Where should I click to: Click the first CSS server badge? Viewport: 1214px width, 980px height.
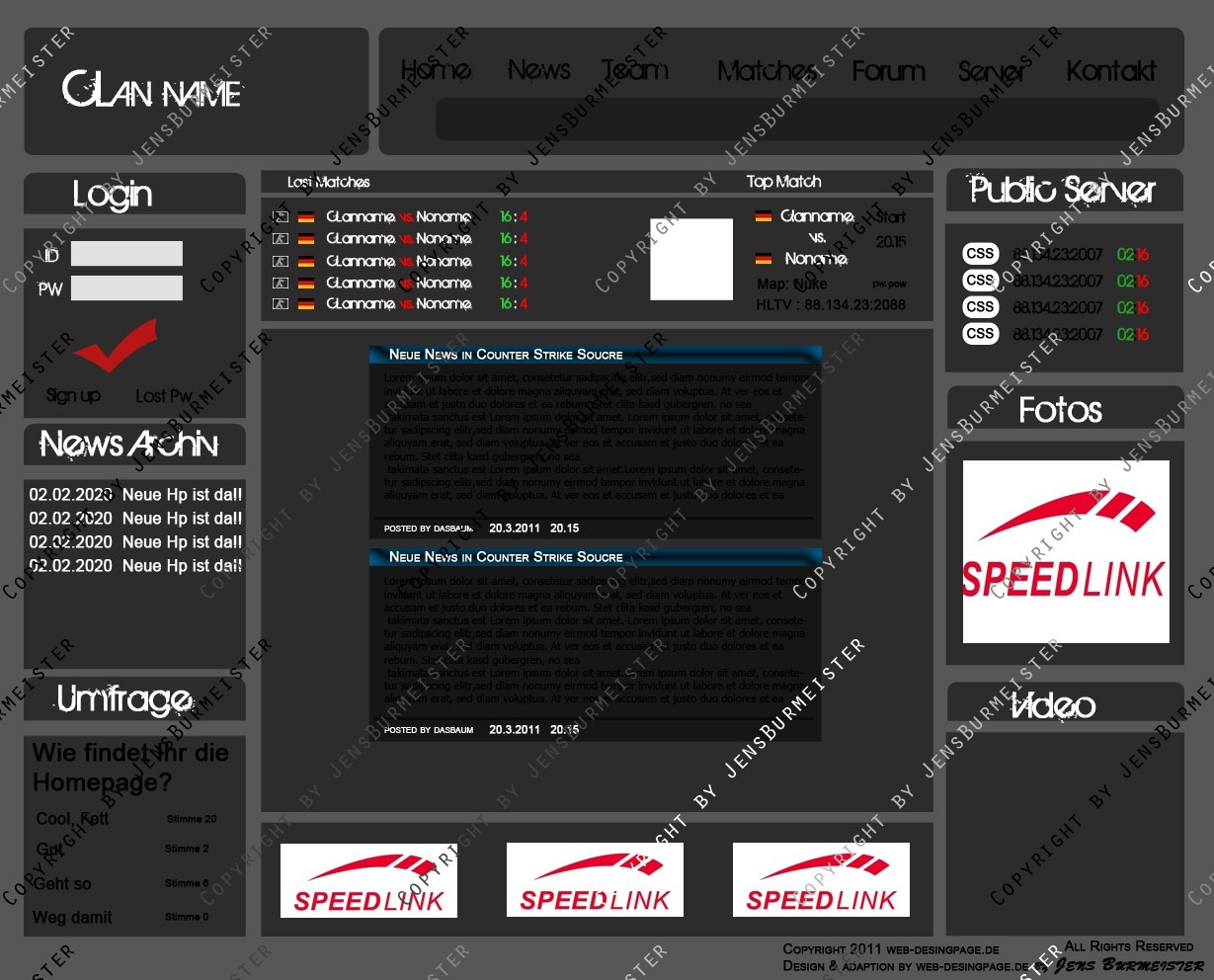981,254
